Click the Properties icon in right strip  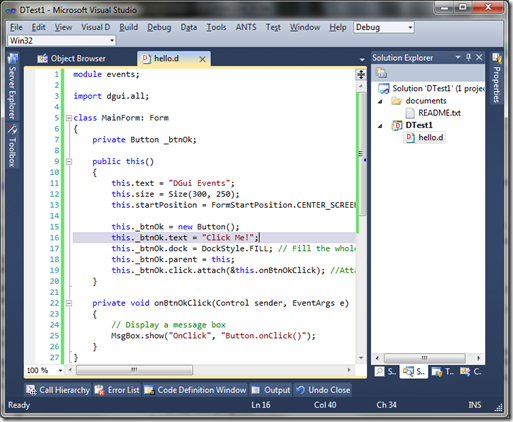(497, 59)
